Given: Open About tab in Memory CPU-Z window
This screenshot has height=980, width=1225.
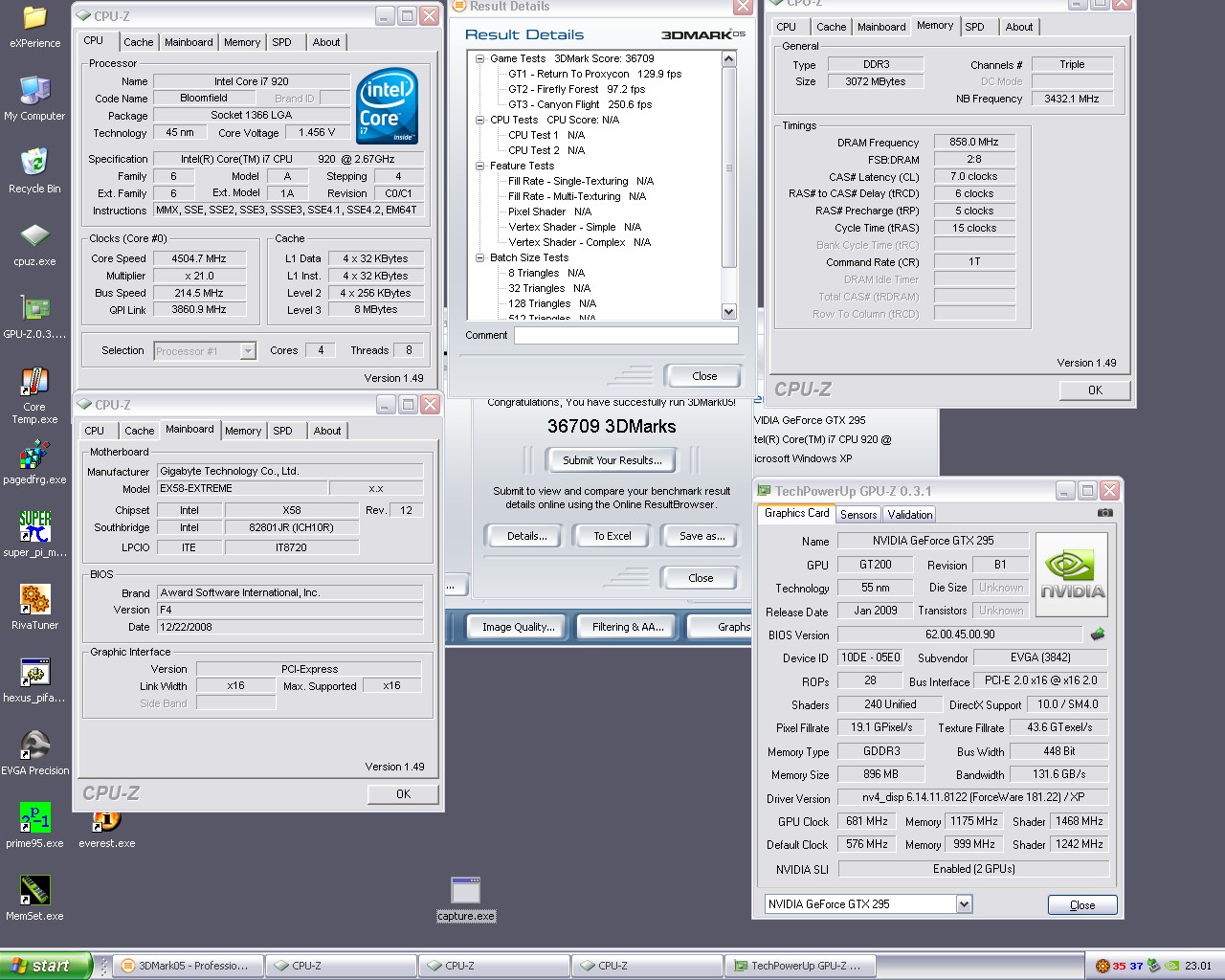Looking at the screenshot, I should tap(1018, 27).
